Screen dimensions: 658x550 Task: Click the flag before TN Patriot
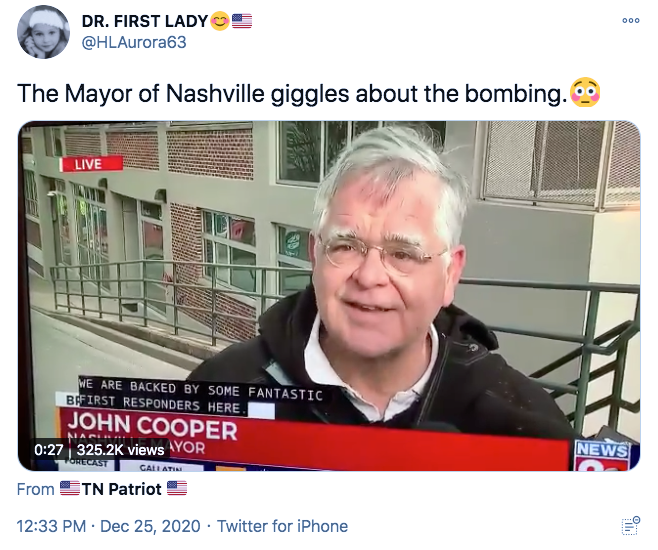pyautogui.click(x=70, y=488)
